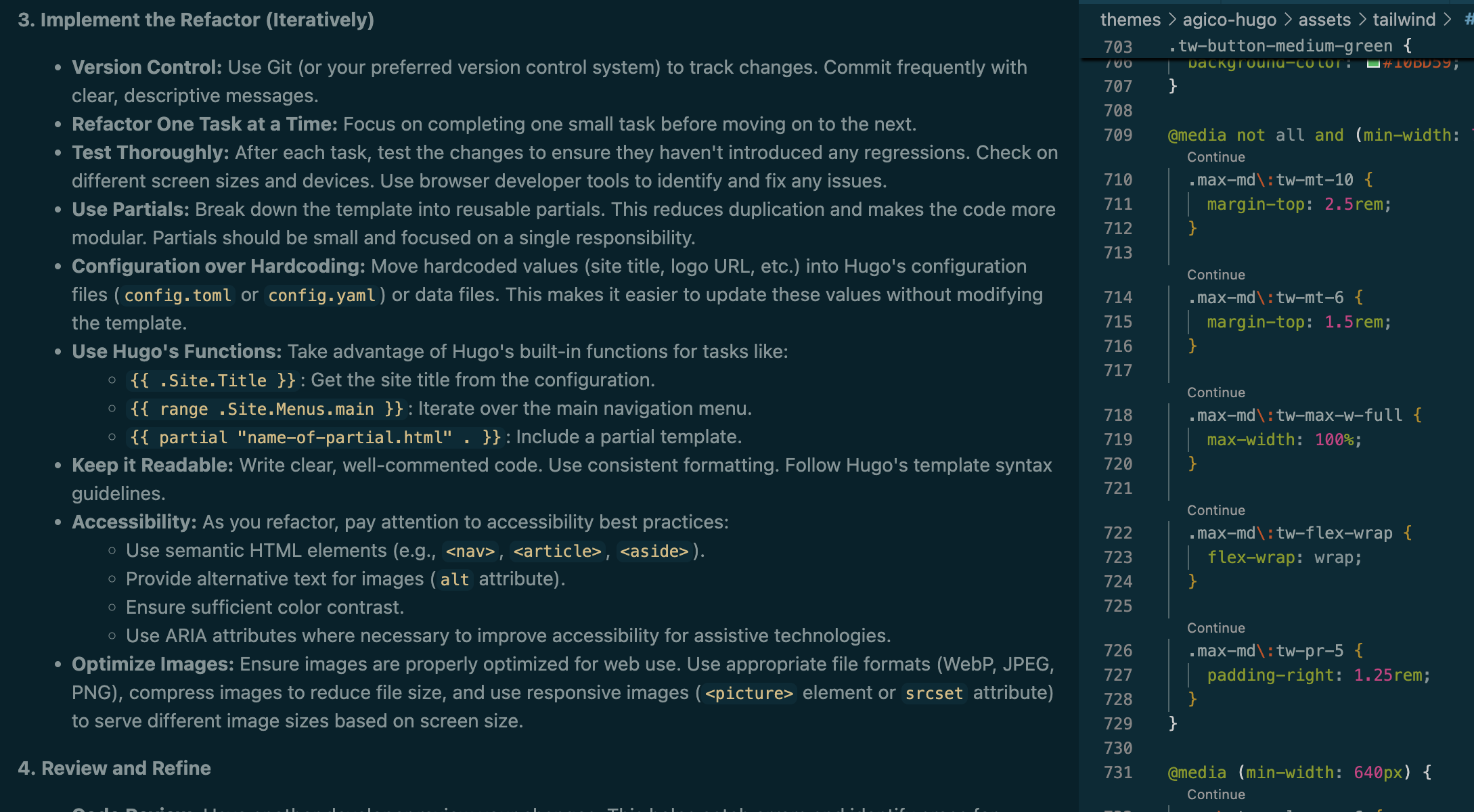This screenshot has height=812, width=1474.
Task: Place cursor on margin-top: 2.5rem declaration
Action: tap(1299, 204)
